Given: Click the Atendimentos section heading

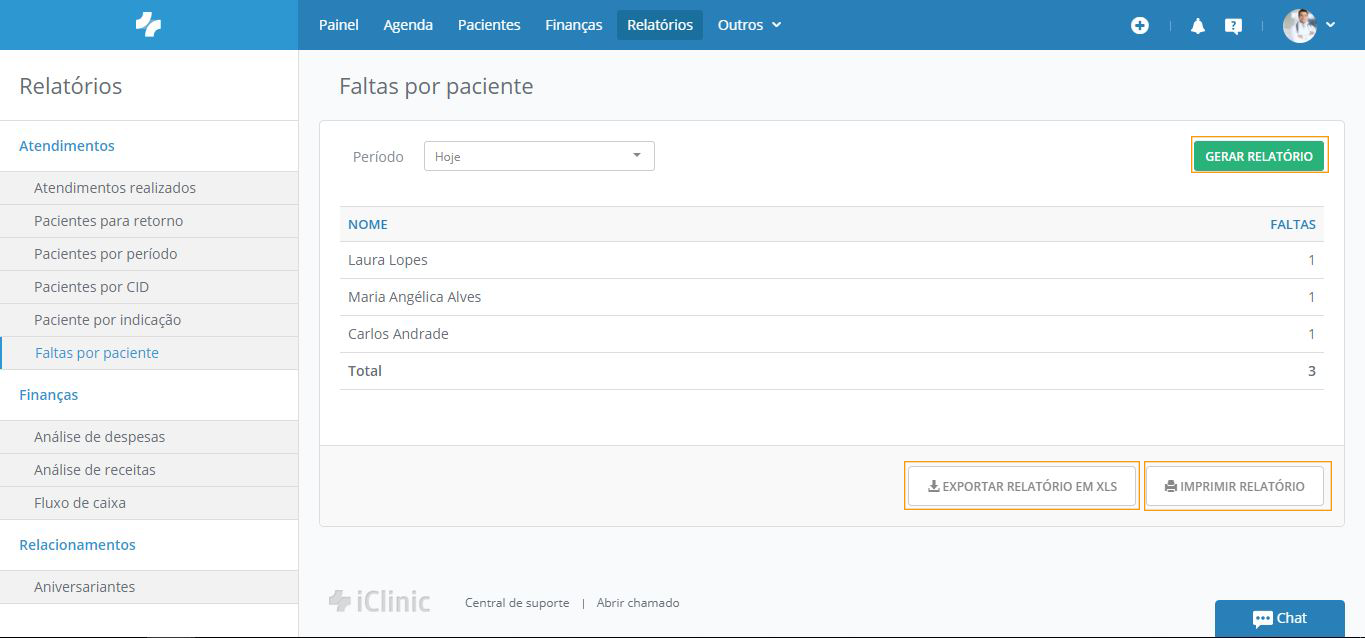Looking at the screenshot, I should [67, 146].
